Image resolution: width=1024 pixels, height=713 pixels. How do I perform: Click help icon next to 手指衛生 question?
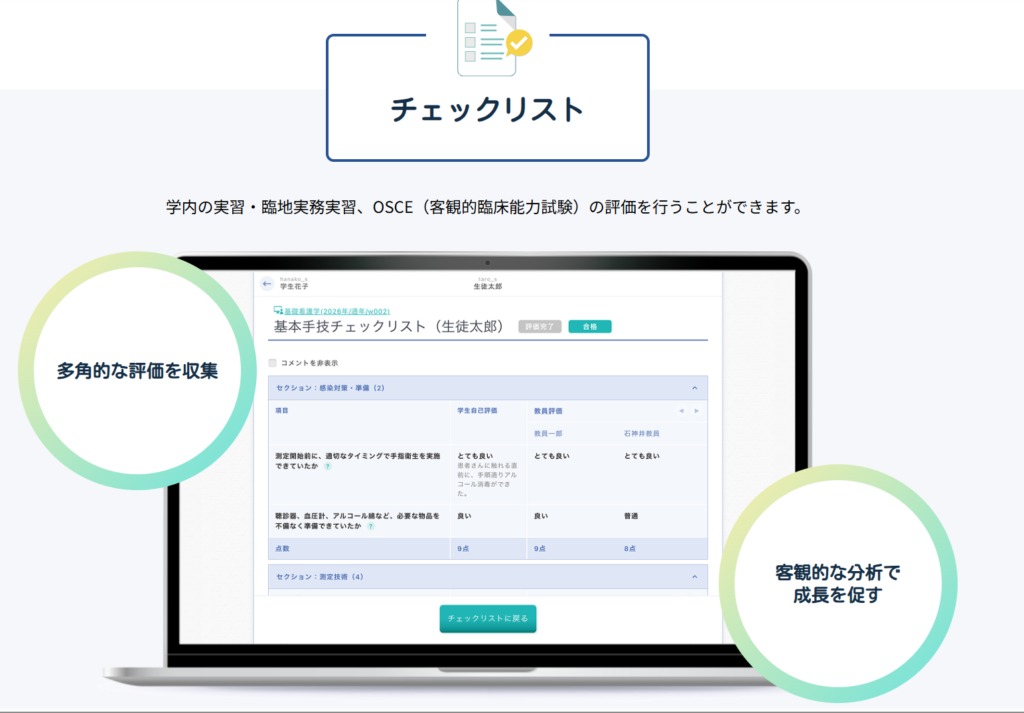coord(328,466)
